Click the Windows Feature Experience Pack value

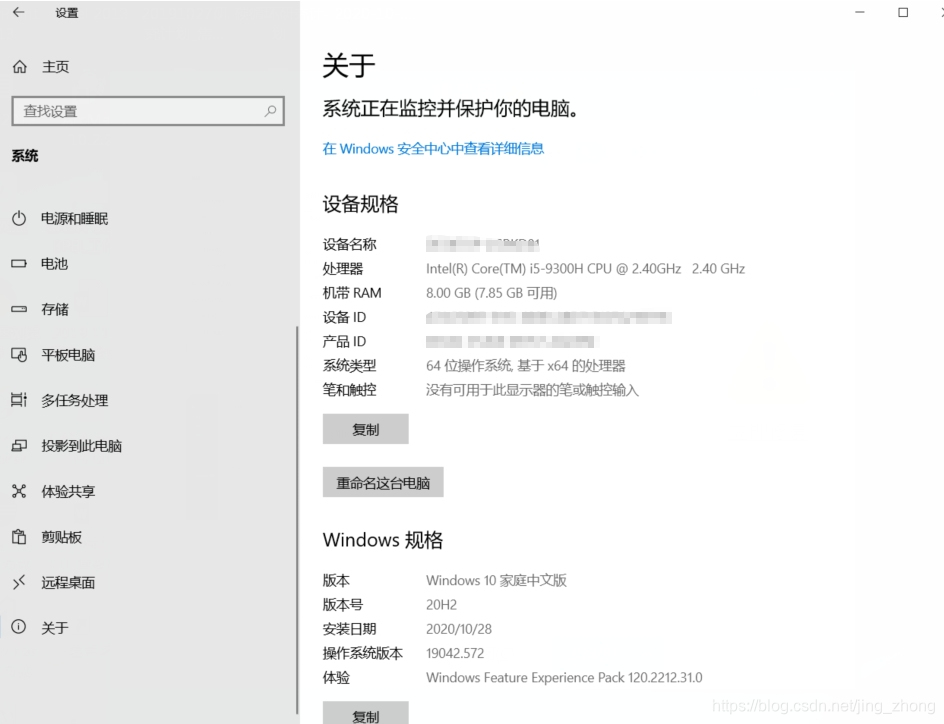tap(564, 678)
